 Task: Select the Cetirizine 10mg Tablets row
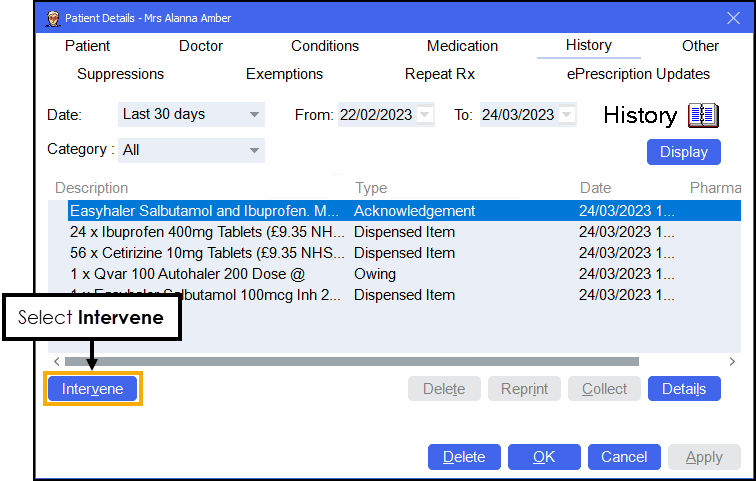click(x=205, y=253)
